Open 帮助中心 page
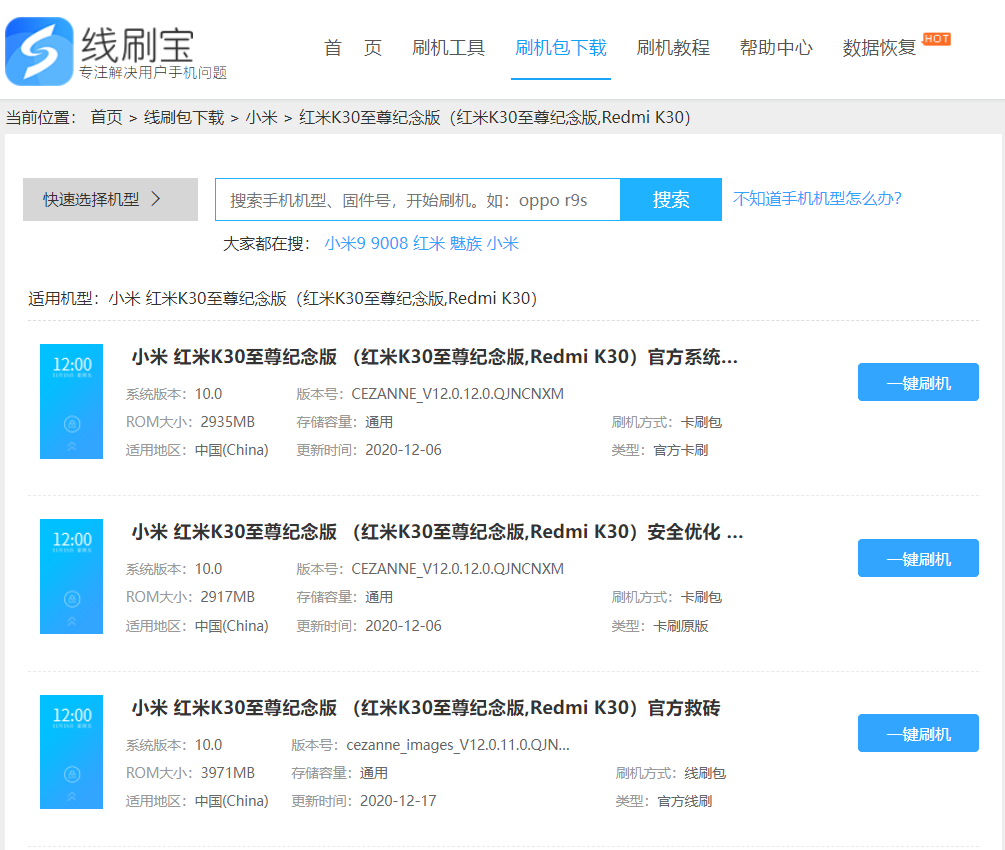The height and width of the screenshot is (850, 1005). pyautogui.click(x=776, y=48)
